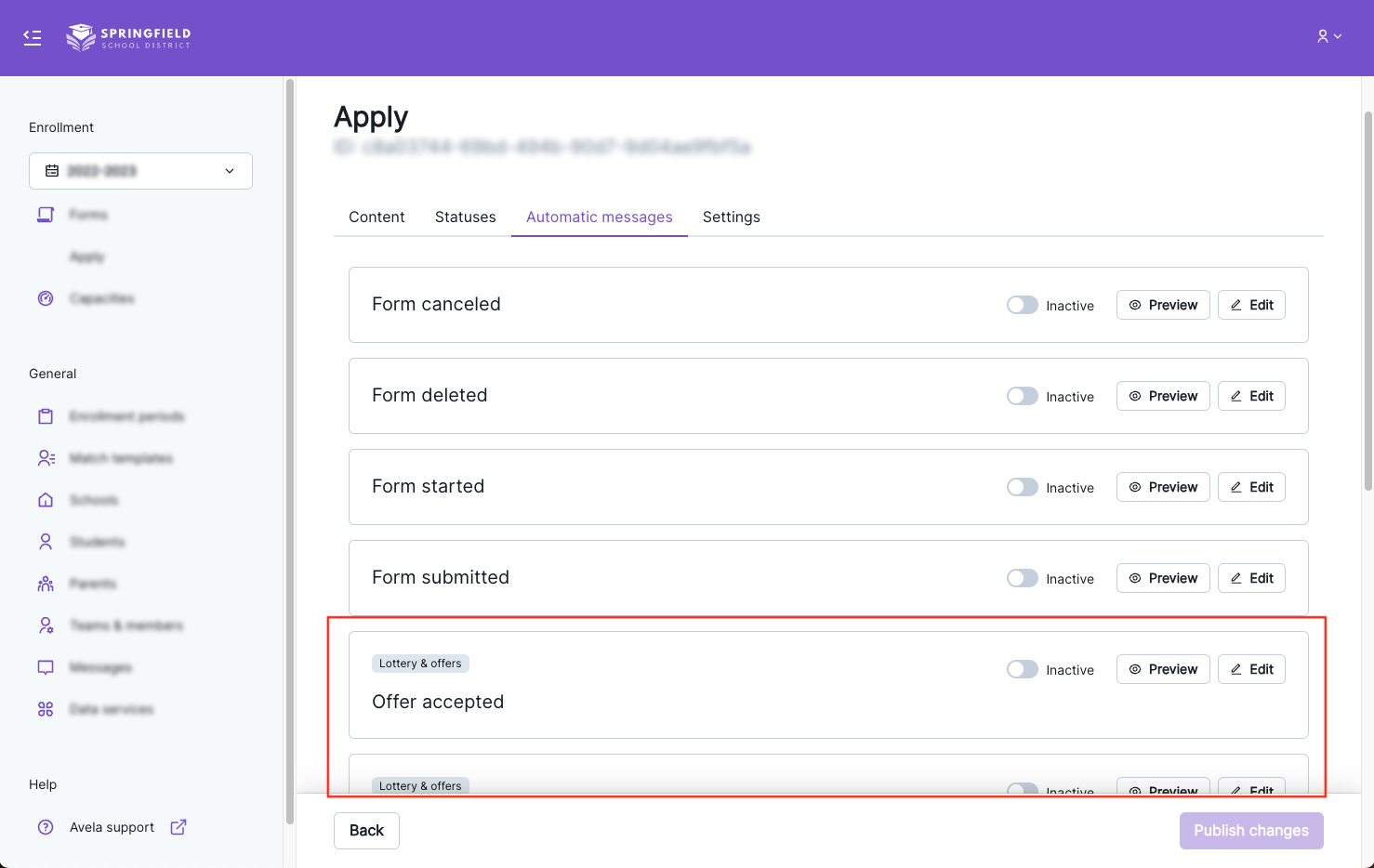Edit the Form deleted message
Image resolution: width=1374 pixels, height=868 pixels.
[1251, 396]
